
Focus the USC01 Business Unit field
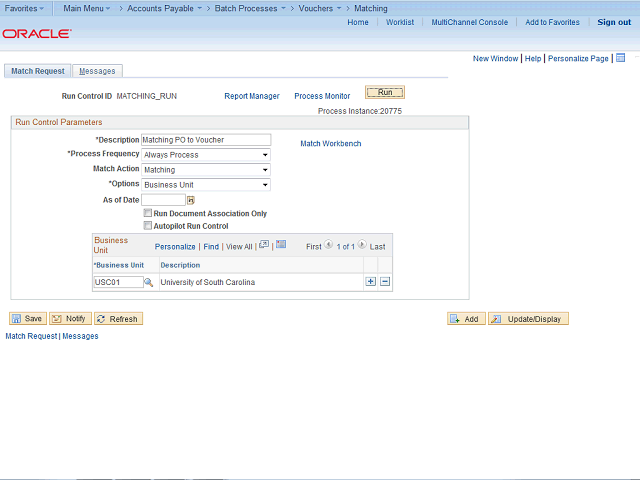pos(118,282)
